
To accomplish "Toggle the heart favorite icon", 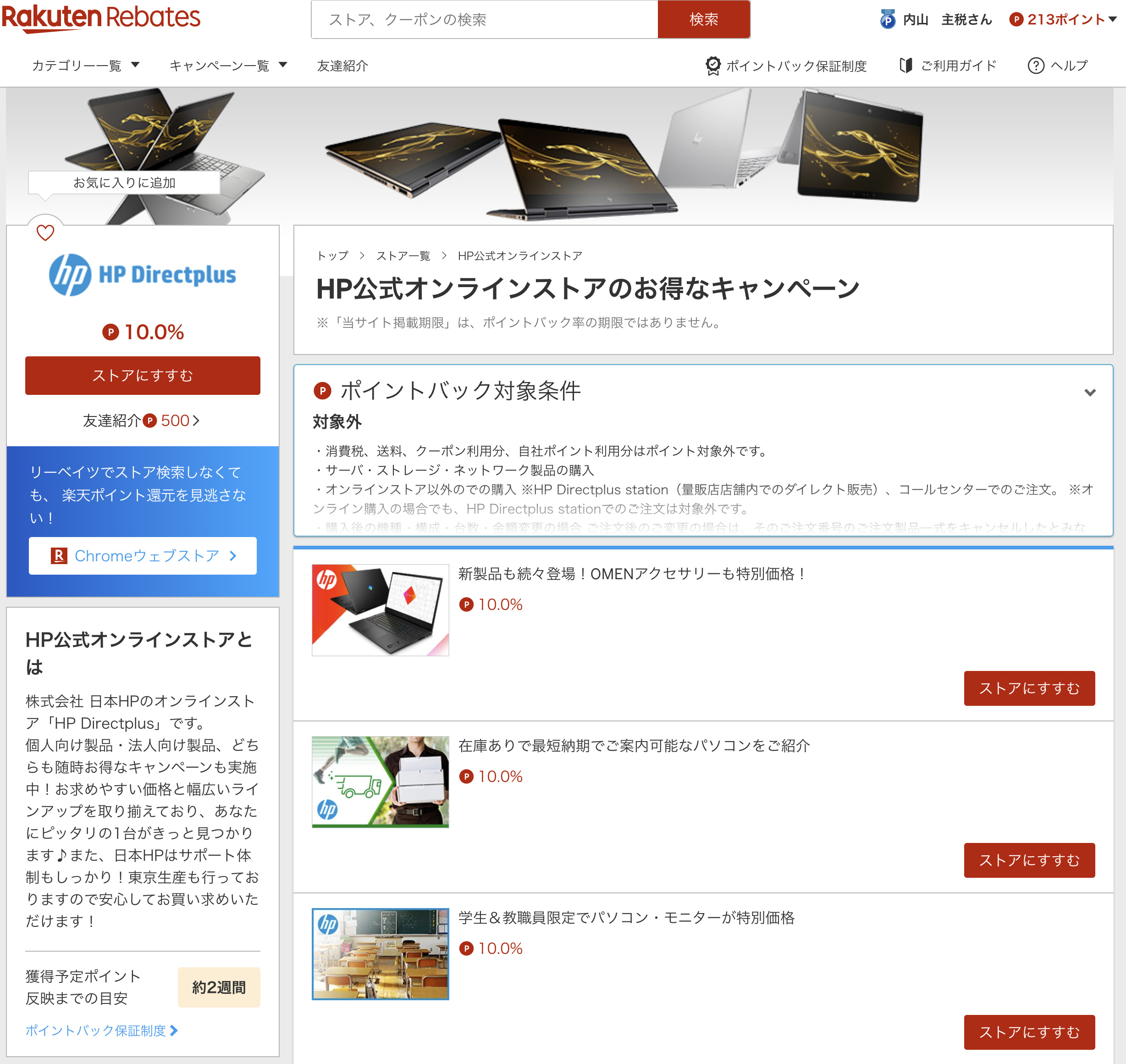I will 45,233.
